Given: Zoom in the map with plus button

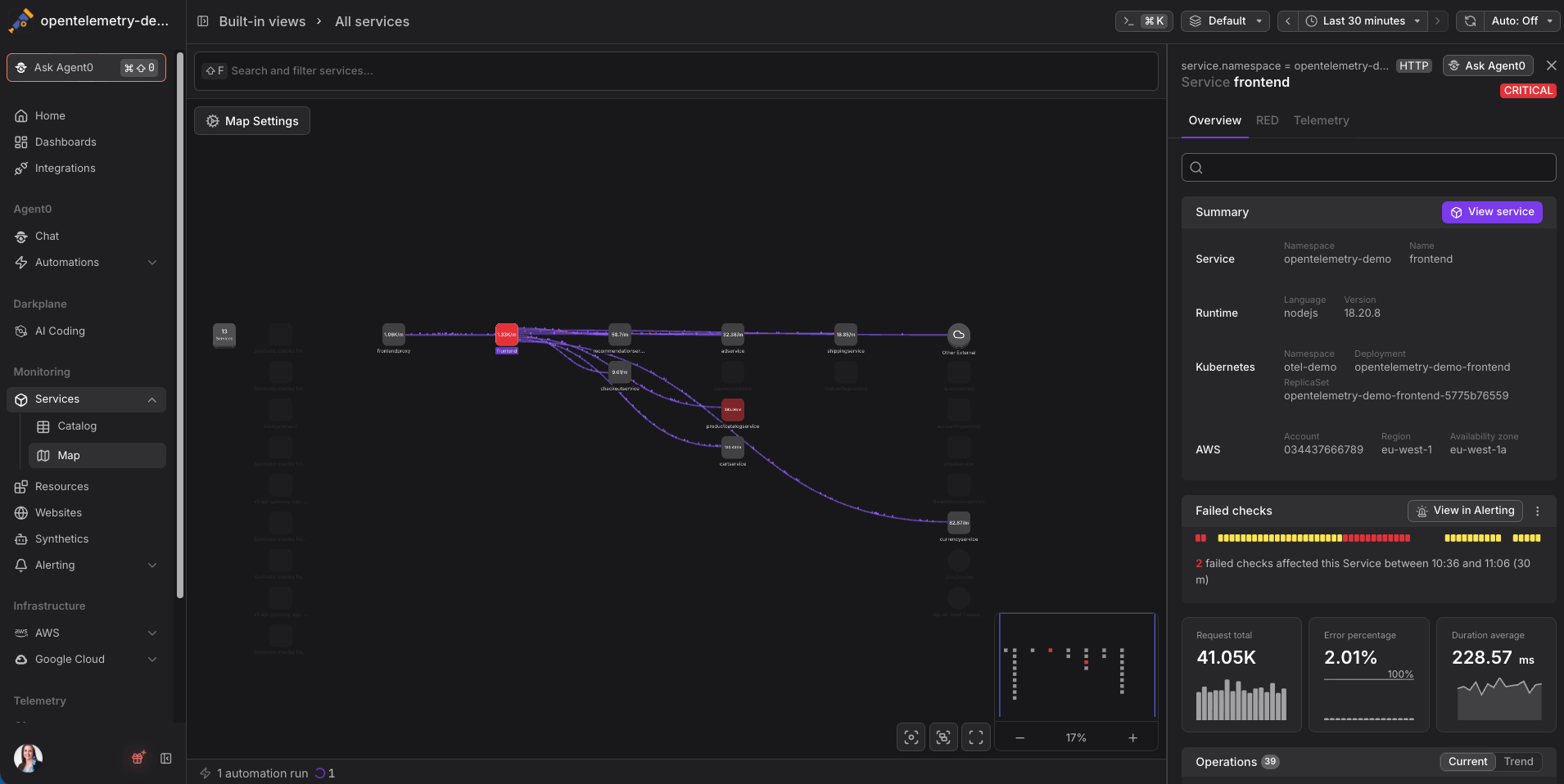Looking at the screenshot, I should pos(1132,737).
